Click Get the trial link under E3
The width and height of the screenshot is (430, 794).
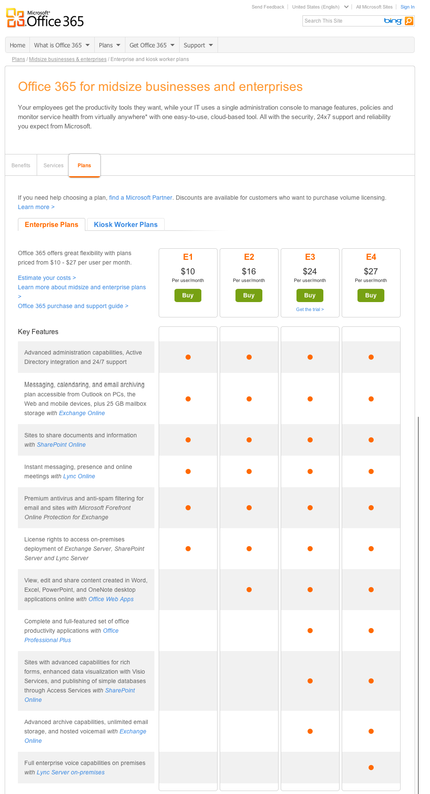[310, 309]
